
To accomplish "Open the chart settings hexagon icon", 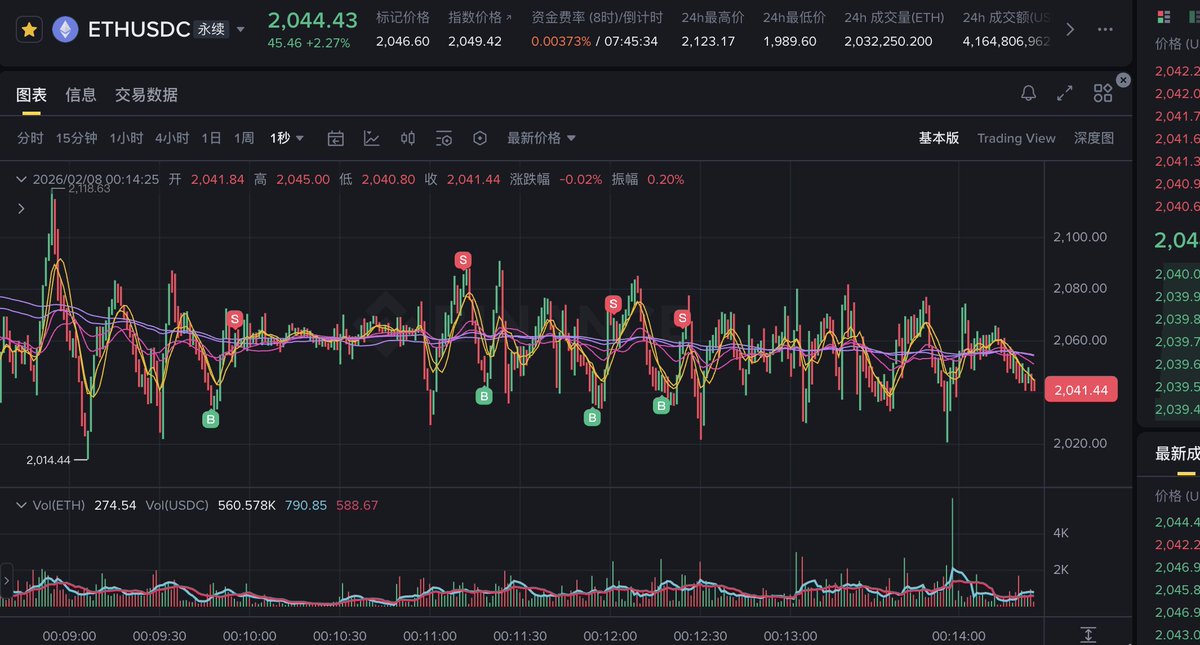I will [479, 138].
